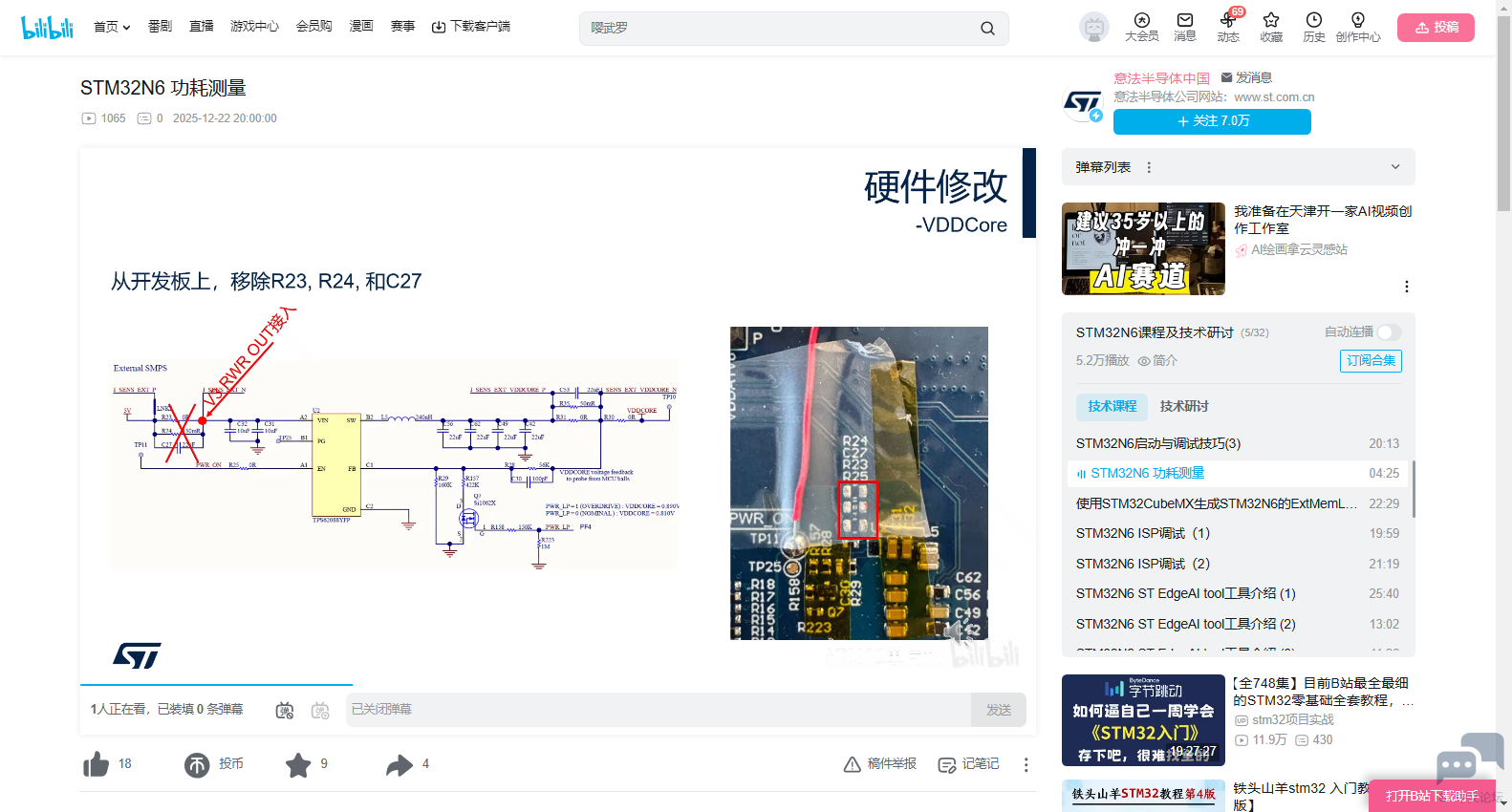Play STM32N6启动与调试技巧(3) episode
1512x812 pixels.
click(x=1238, y=443)
